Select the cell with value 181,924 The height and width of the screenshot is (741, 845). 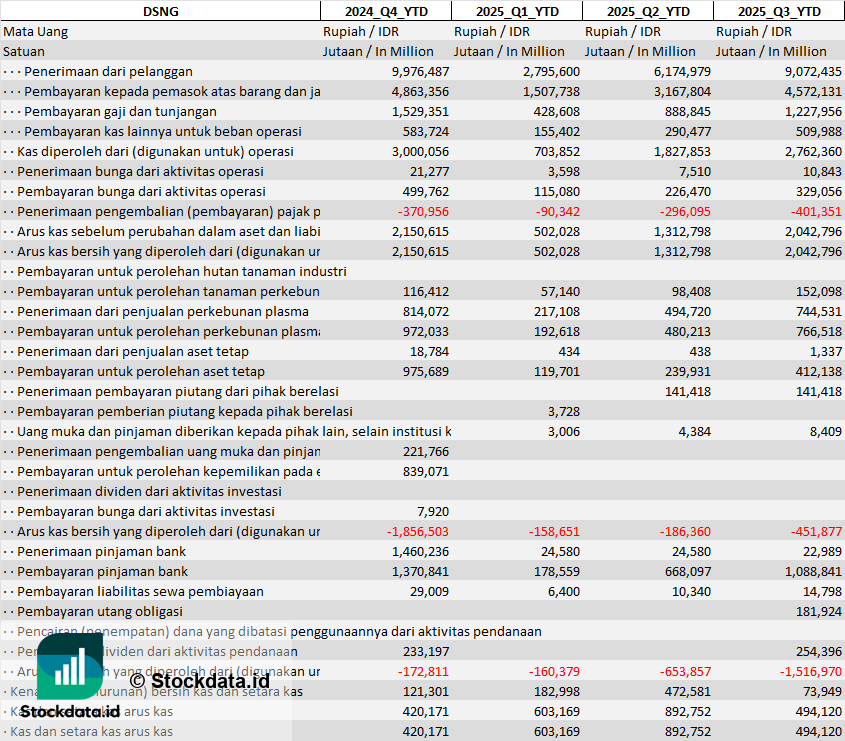click(x=818, y=611)
